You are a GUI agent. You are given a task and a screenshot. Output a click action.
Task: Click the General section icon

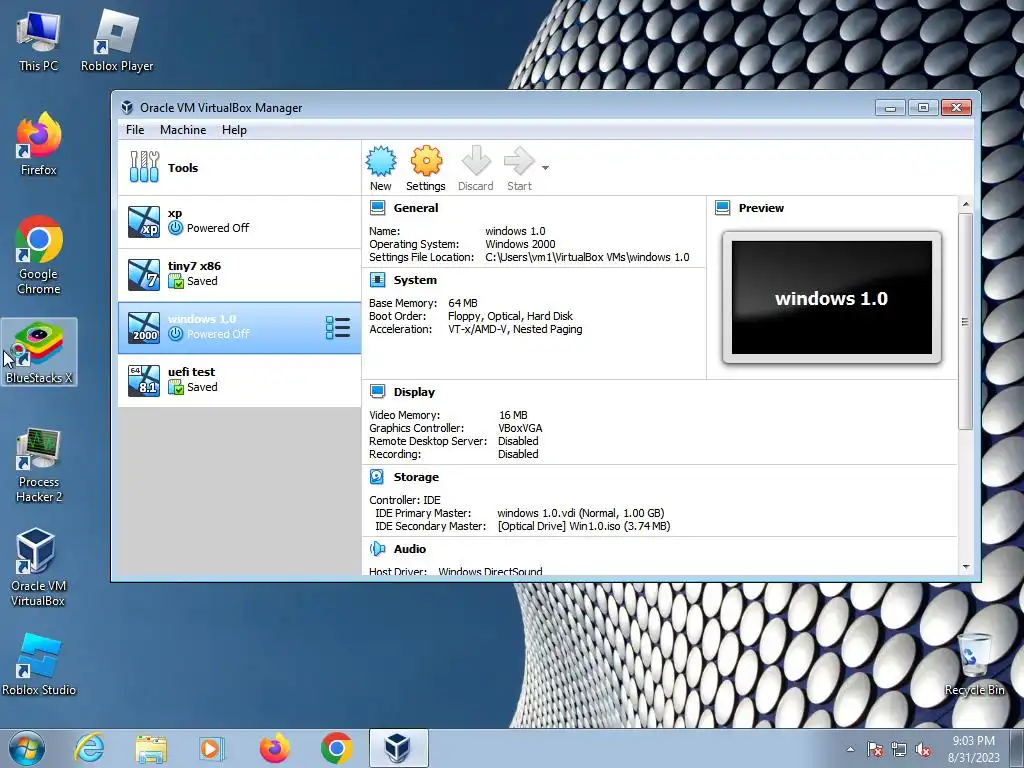[x=377, y=208]
